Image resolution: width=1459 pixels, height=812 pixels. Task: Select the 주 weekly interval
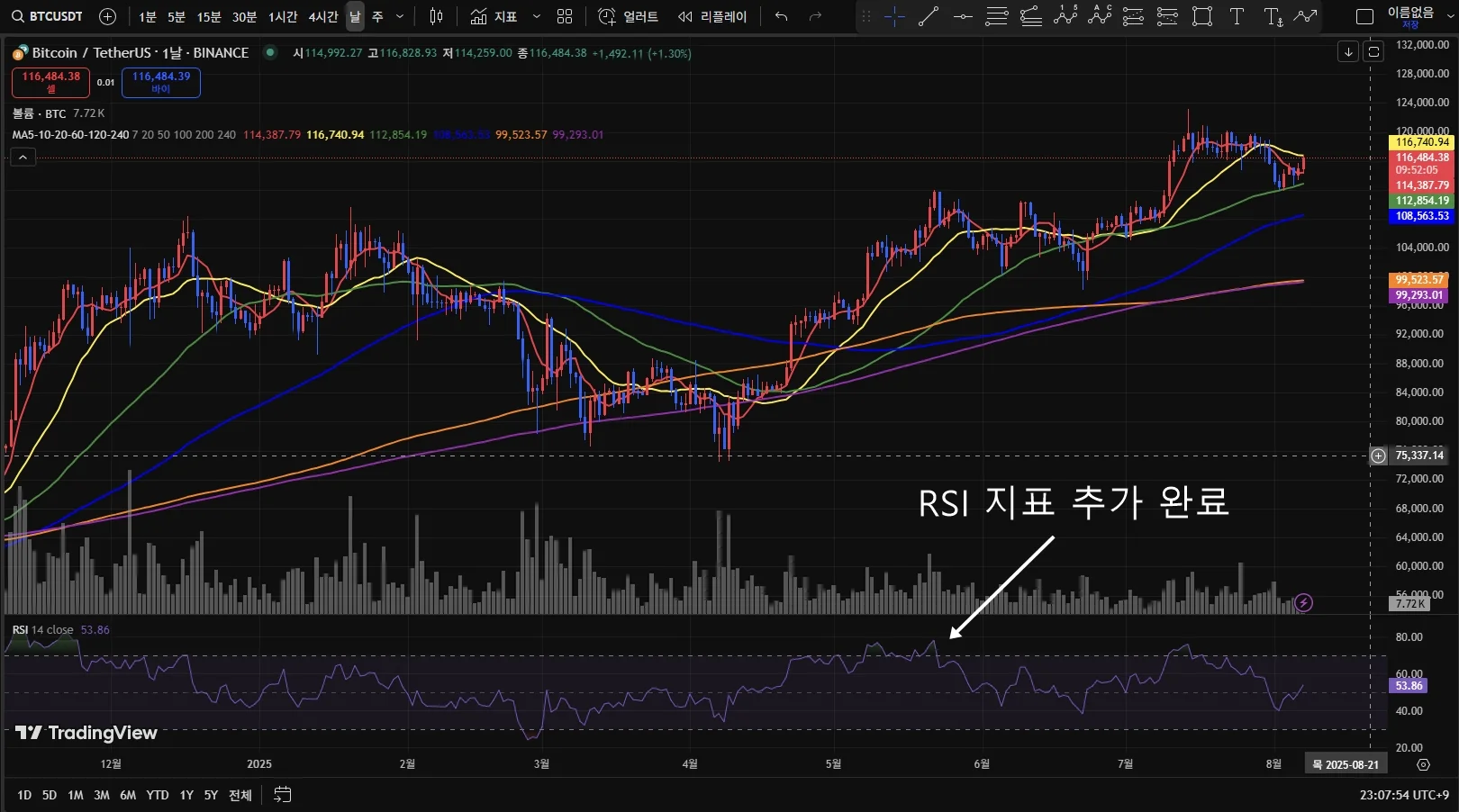tap(378, 17)
